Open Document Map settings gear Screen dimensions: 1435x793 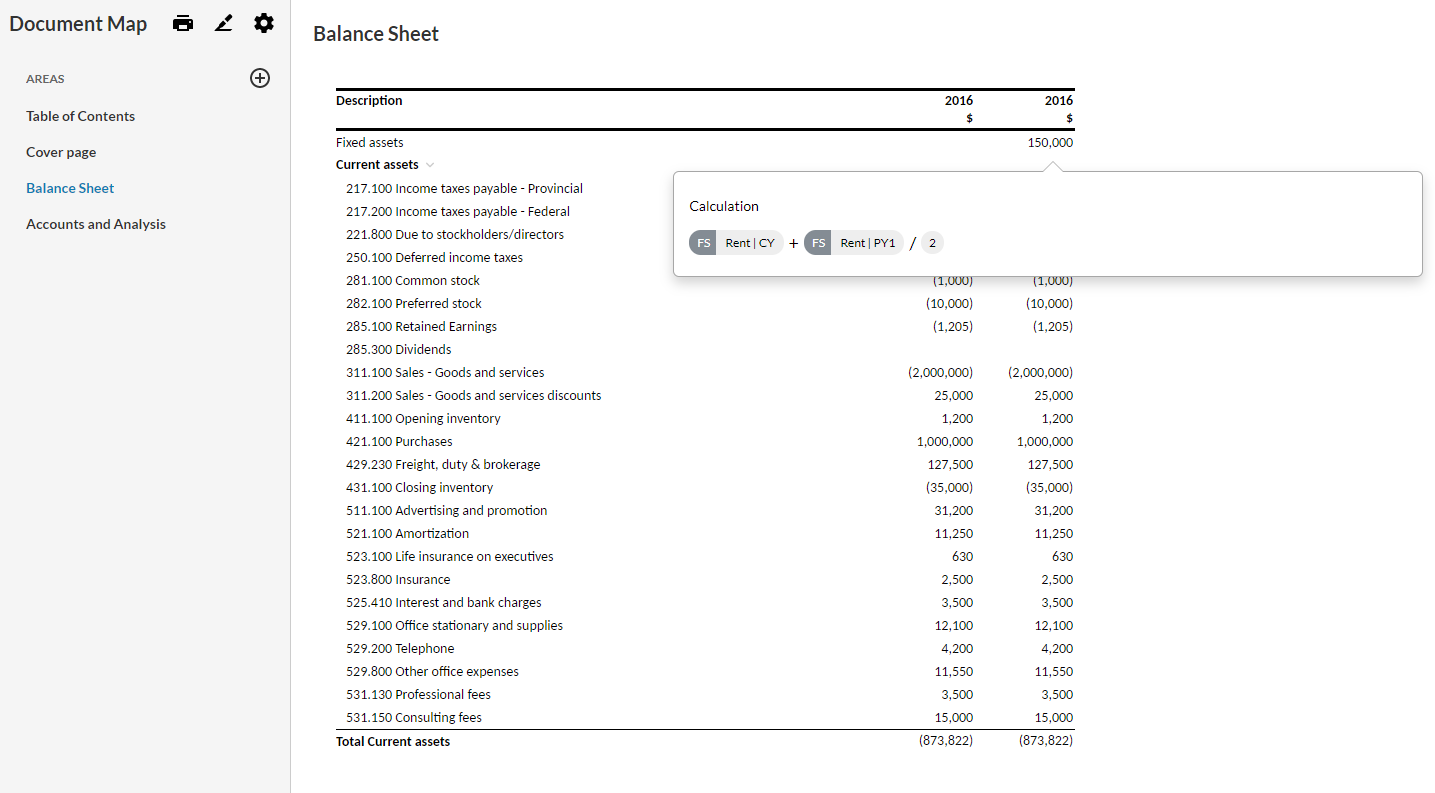263,22
